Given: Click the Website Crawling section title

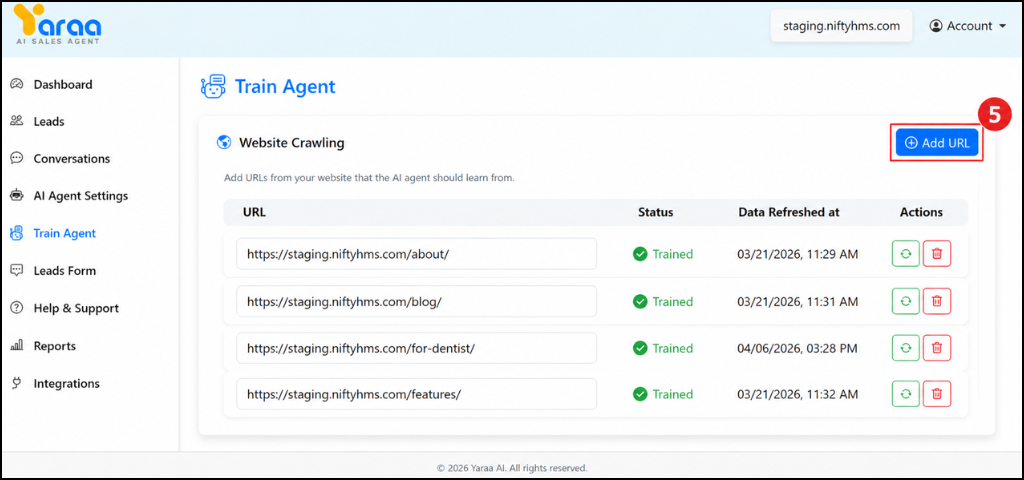Looking at the screenshot, I should 292,142.
